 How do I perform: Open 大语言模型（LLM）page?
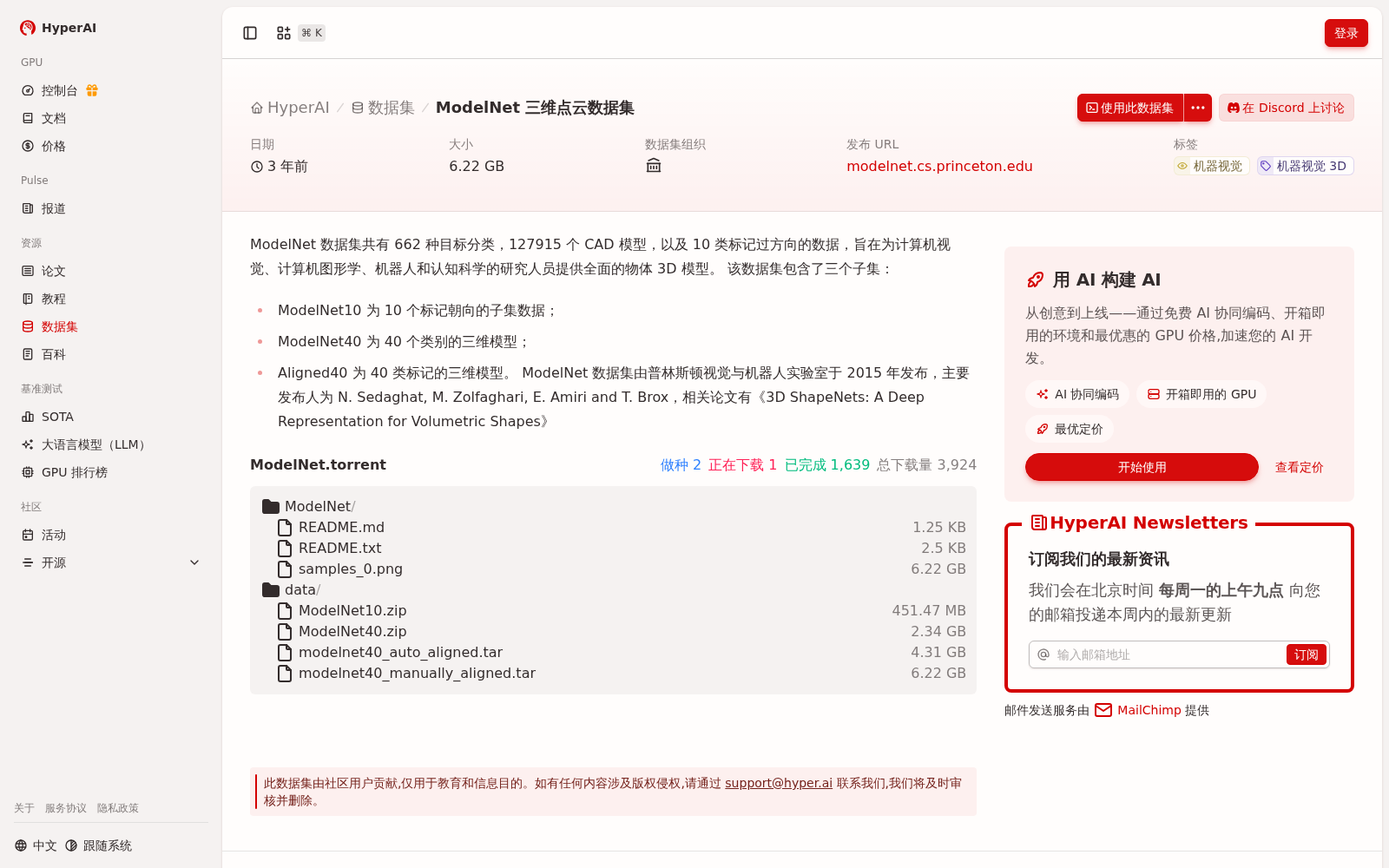(x=95, y=444)
